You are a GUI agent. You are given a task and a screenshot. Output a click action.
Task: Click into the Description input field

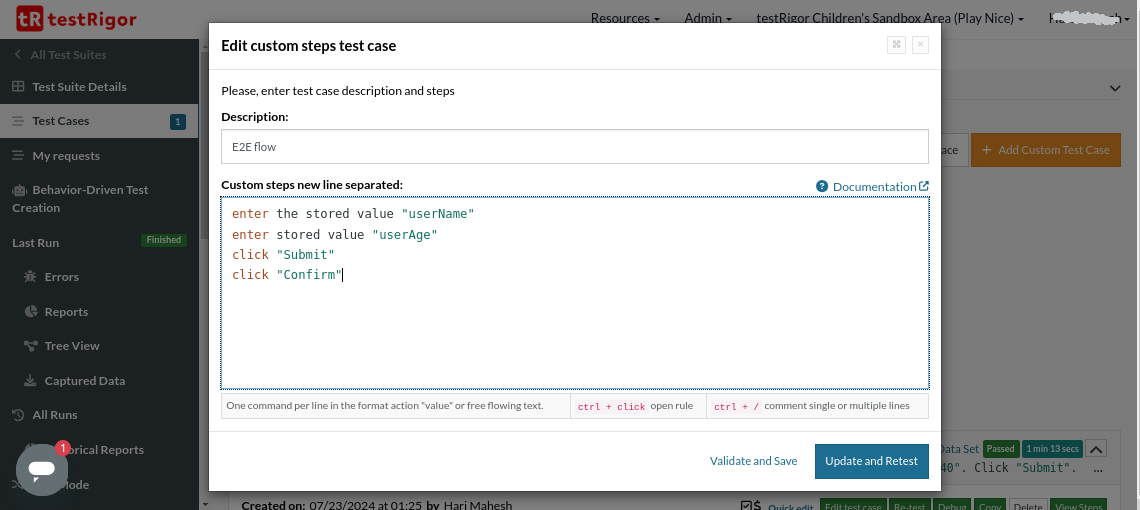click(574, 147)
